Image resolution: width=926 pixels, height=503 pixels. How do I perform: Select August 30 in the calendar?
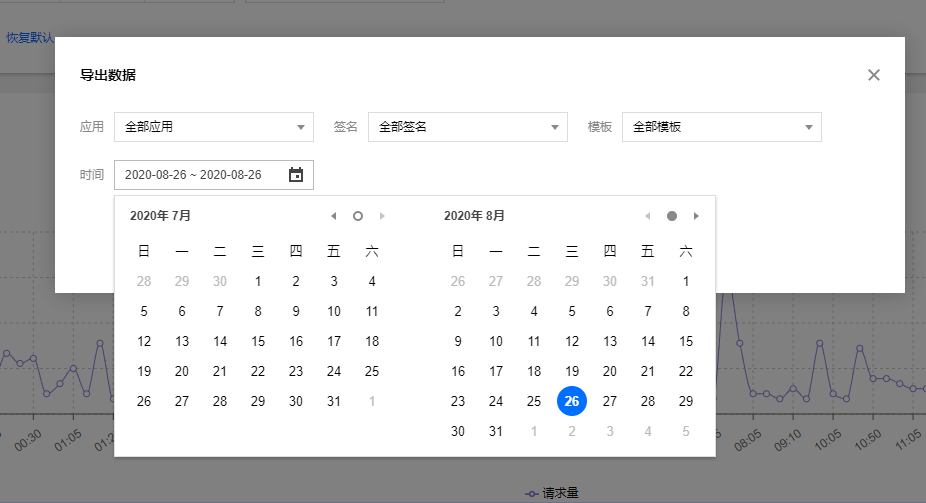click(458, 432)
